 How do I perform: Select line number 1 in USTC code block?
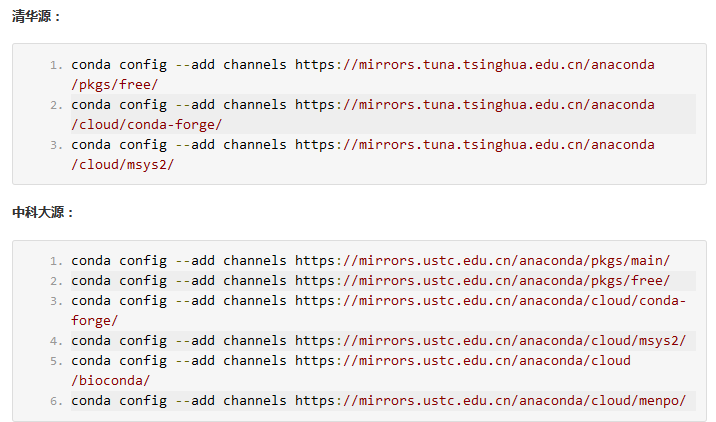56,261
